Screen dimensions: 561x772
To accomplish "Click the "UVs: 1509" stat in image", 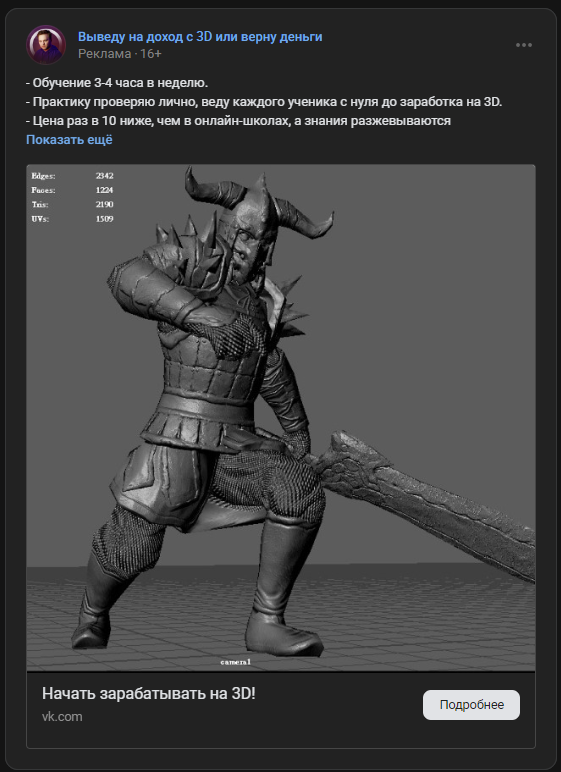I will tap(72, 219).
